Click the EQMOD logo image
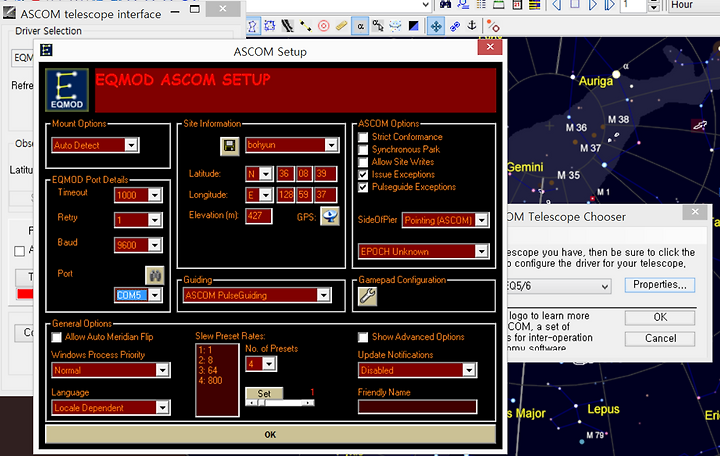The height and width of the screenshot is (456, 720). click(67, 90)
